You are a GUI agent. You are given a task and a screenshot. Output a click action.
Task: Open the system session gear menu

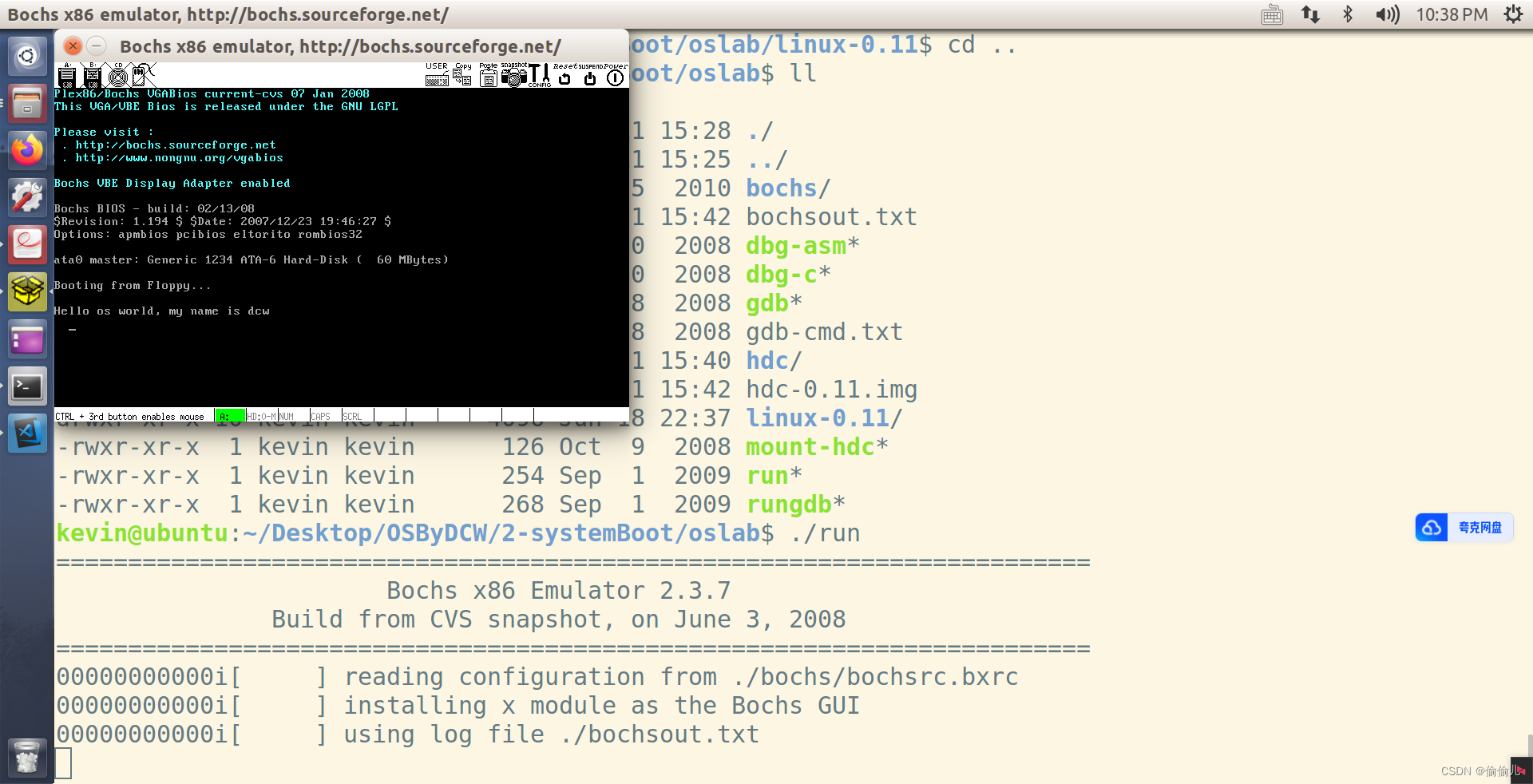1513,14
